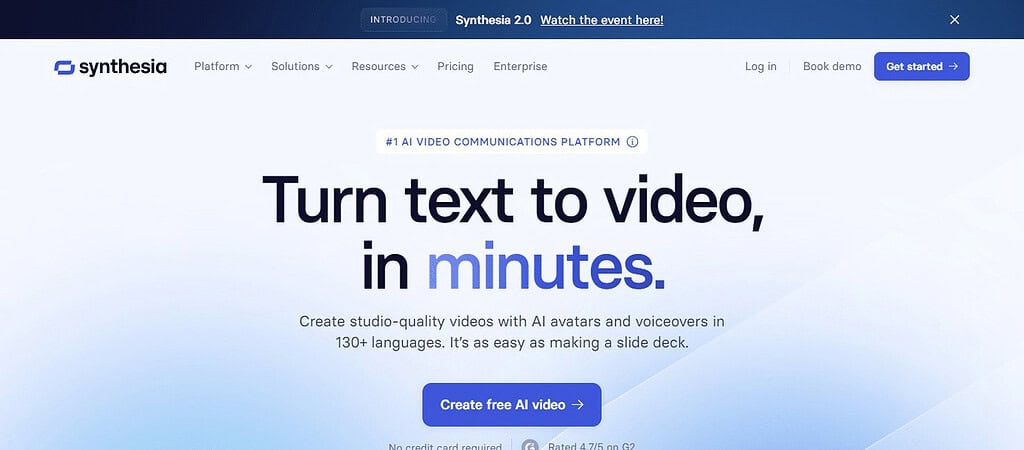This screenshot has width=1024, height=450.
Task: Click the info icon beside platform badge
Action: pyautogui.click(x=632, y=142)
